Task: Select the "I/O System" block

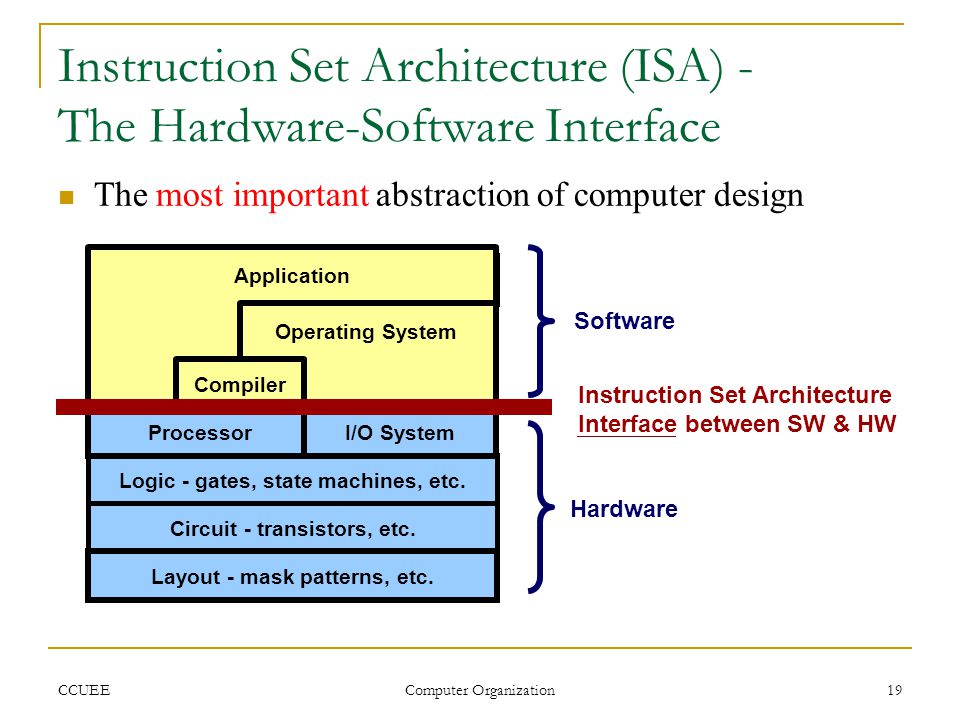Action: (399, 433)
